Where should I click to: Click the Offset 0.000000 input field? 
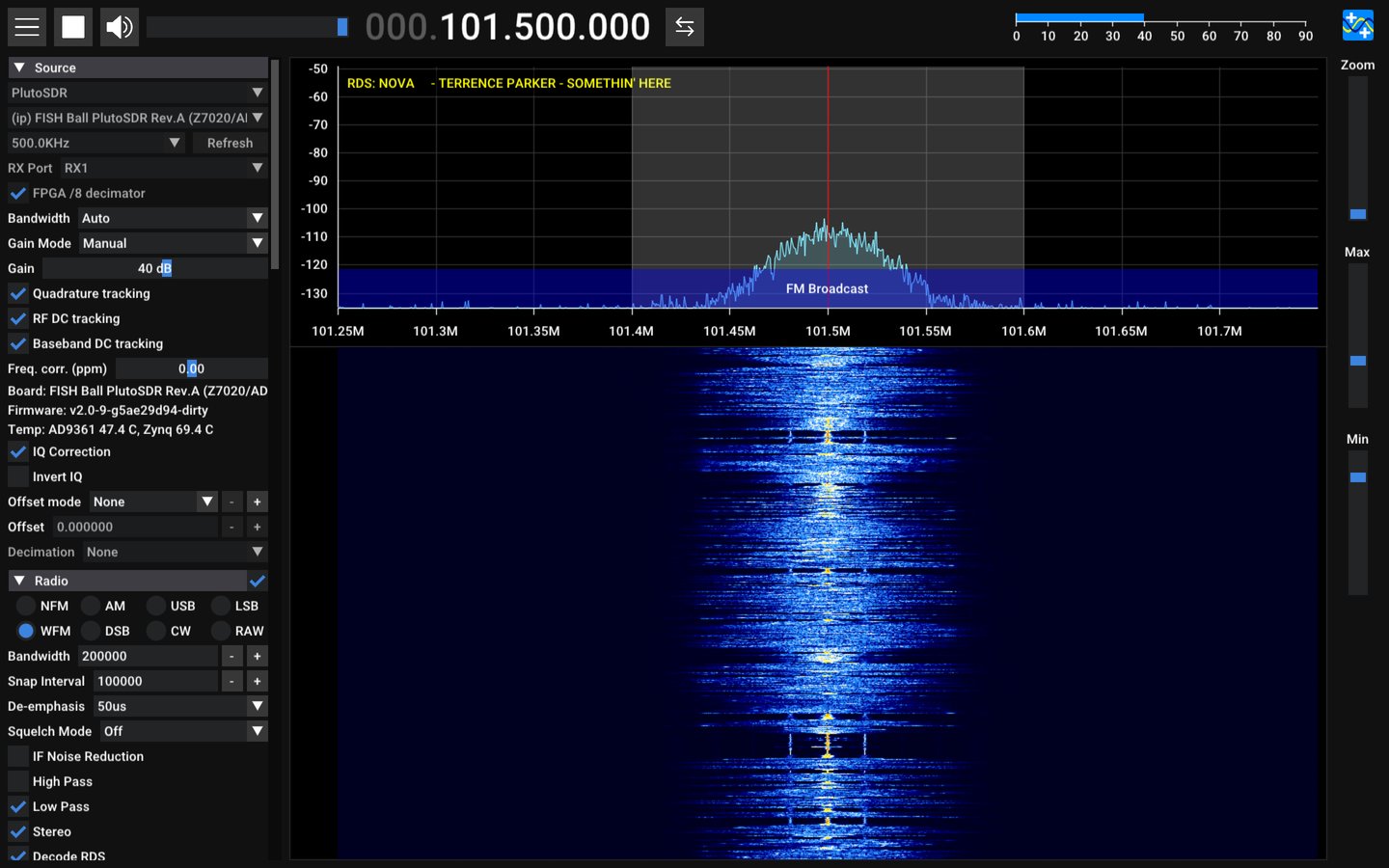click(x=135, y=527)
